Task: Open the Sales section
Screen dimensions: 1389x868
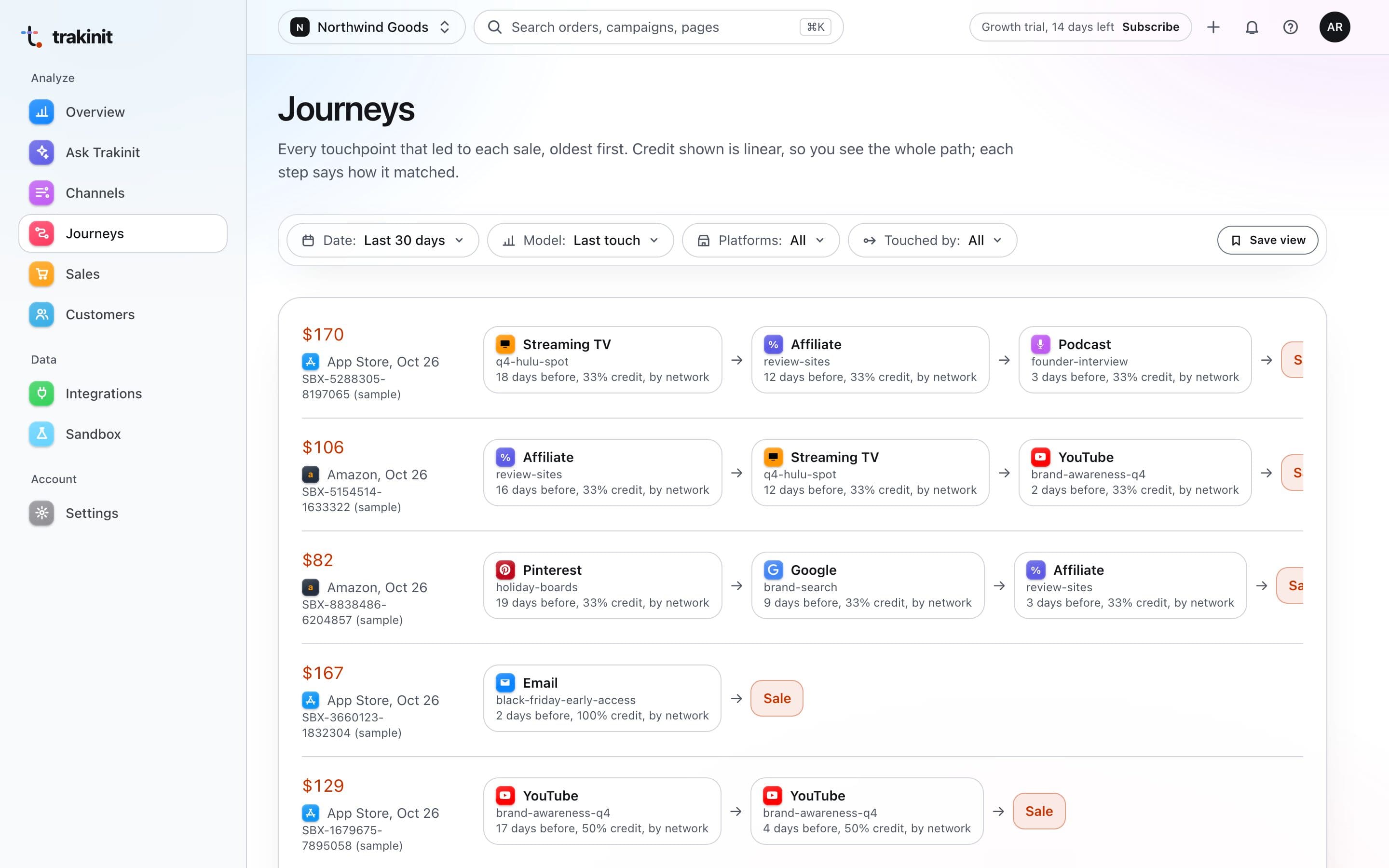Action: pos(123,274)
